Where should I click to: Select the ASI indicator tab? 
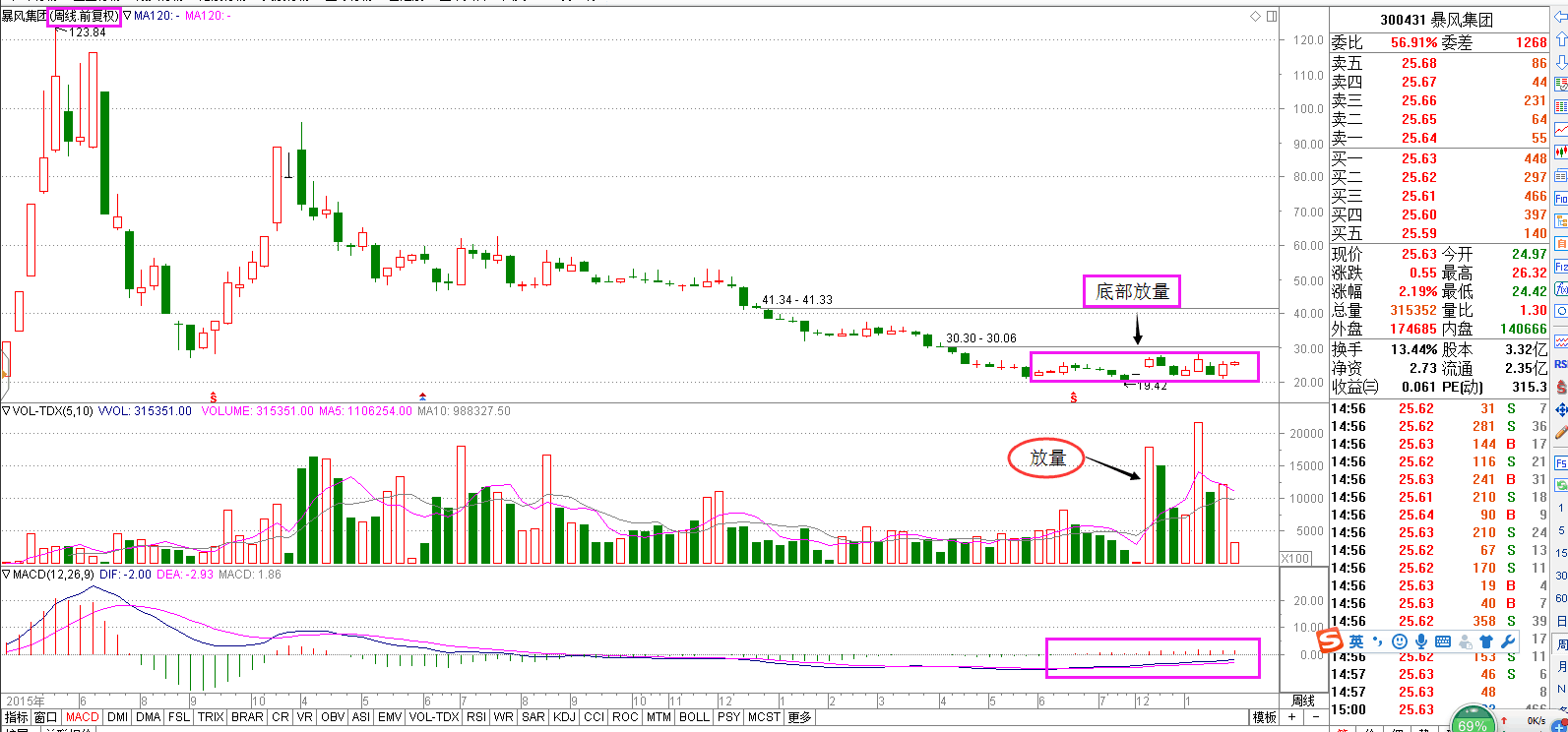361,717
